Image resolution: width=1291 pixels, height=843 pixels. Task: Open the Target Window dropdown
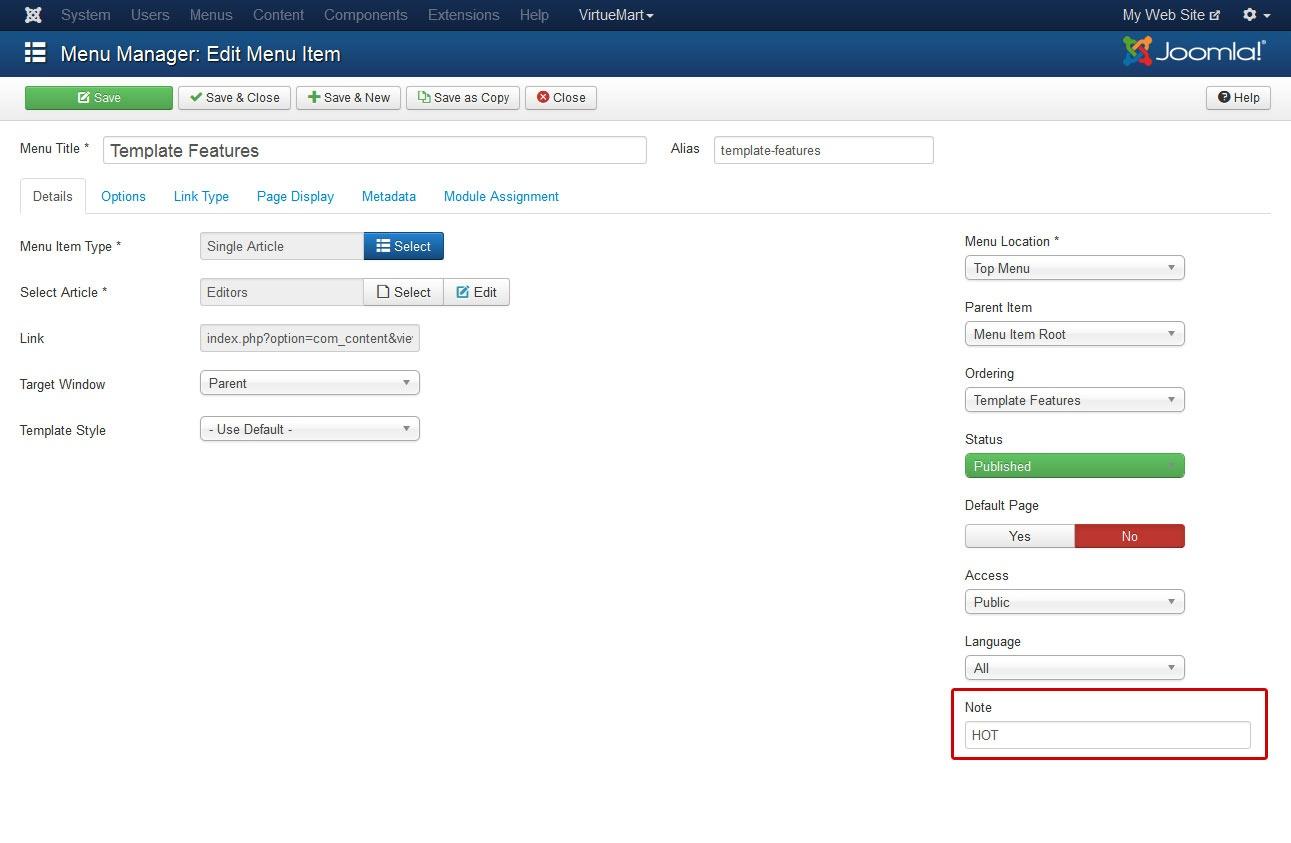309,383
